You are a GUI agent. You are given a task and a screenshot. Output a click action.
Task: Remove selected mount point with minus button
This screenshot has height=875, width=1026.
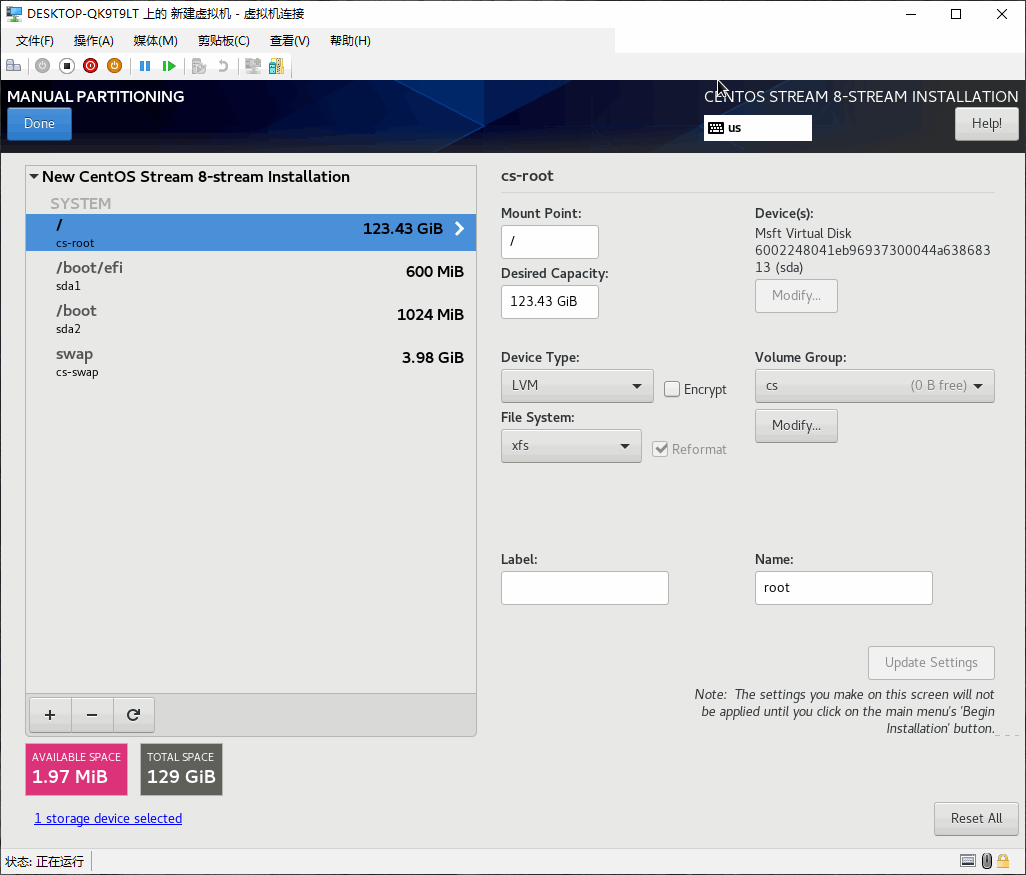coord(92,715)
